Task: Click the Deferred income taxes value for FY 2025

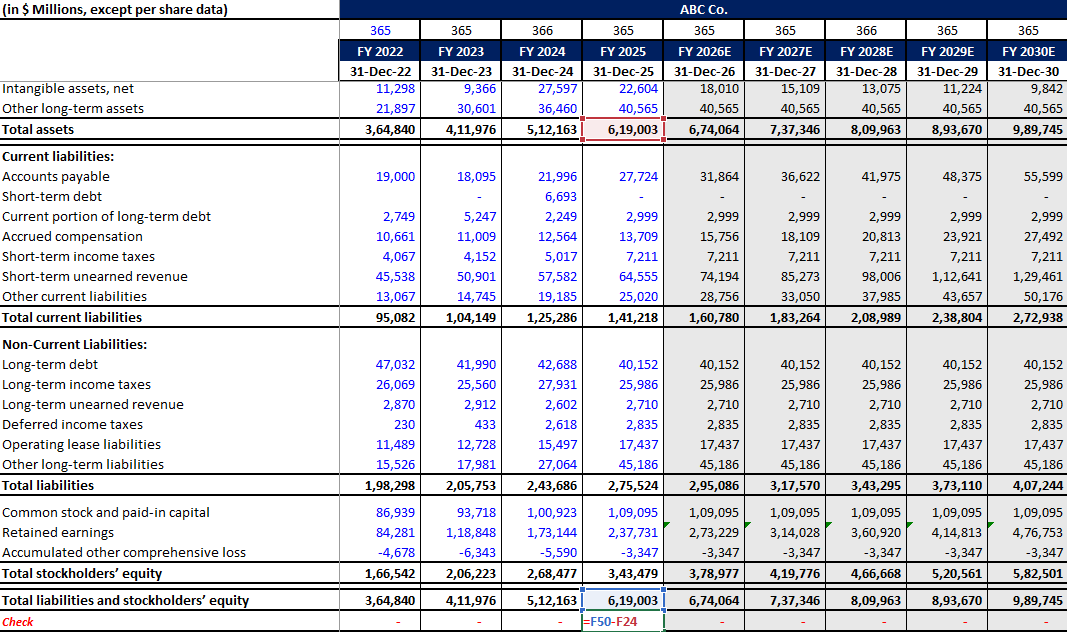Action: [x=622, y=424]
